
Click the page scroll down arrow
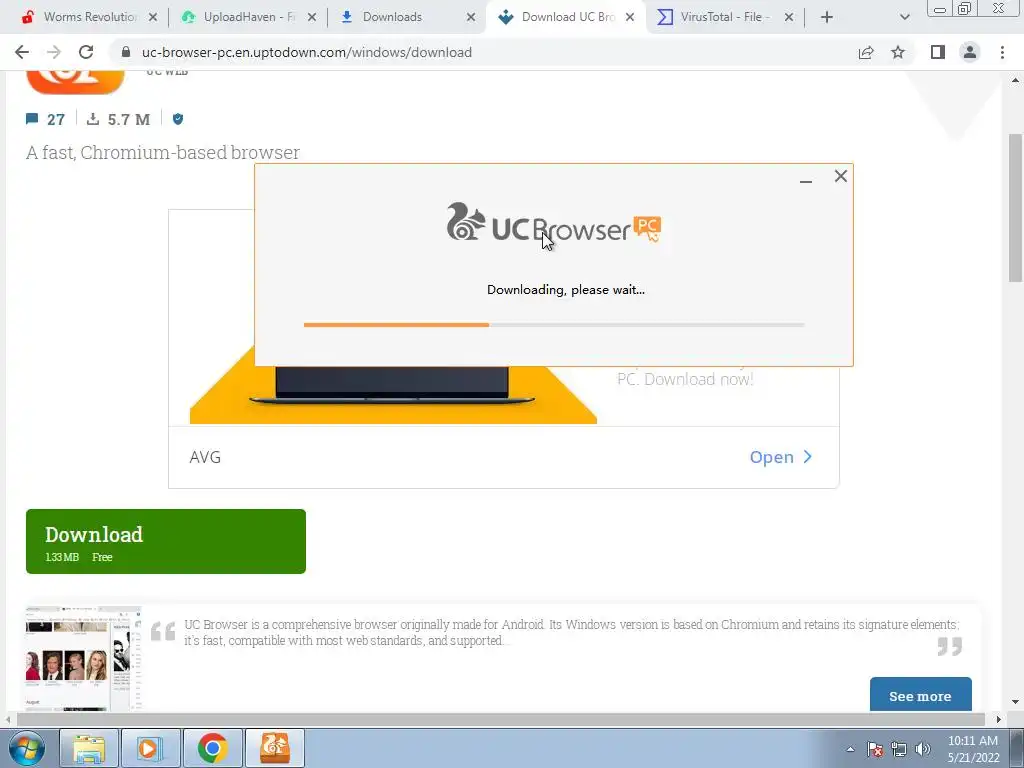[1016, 702]
